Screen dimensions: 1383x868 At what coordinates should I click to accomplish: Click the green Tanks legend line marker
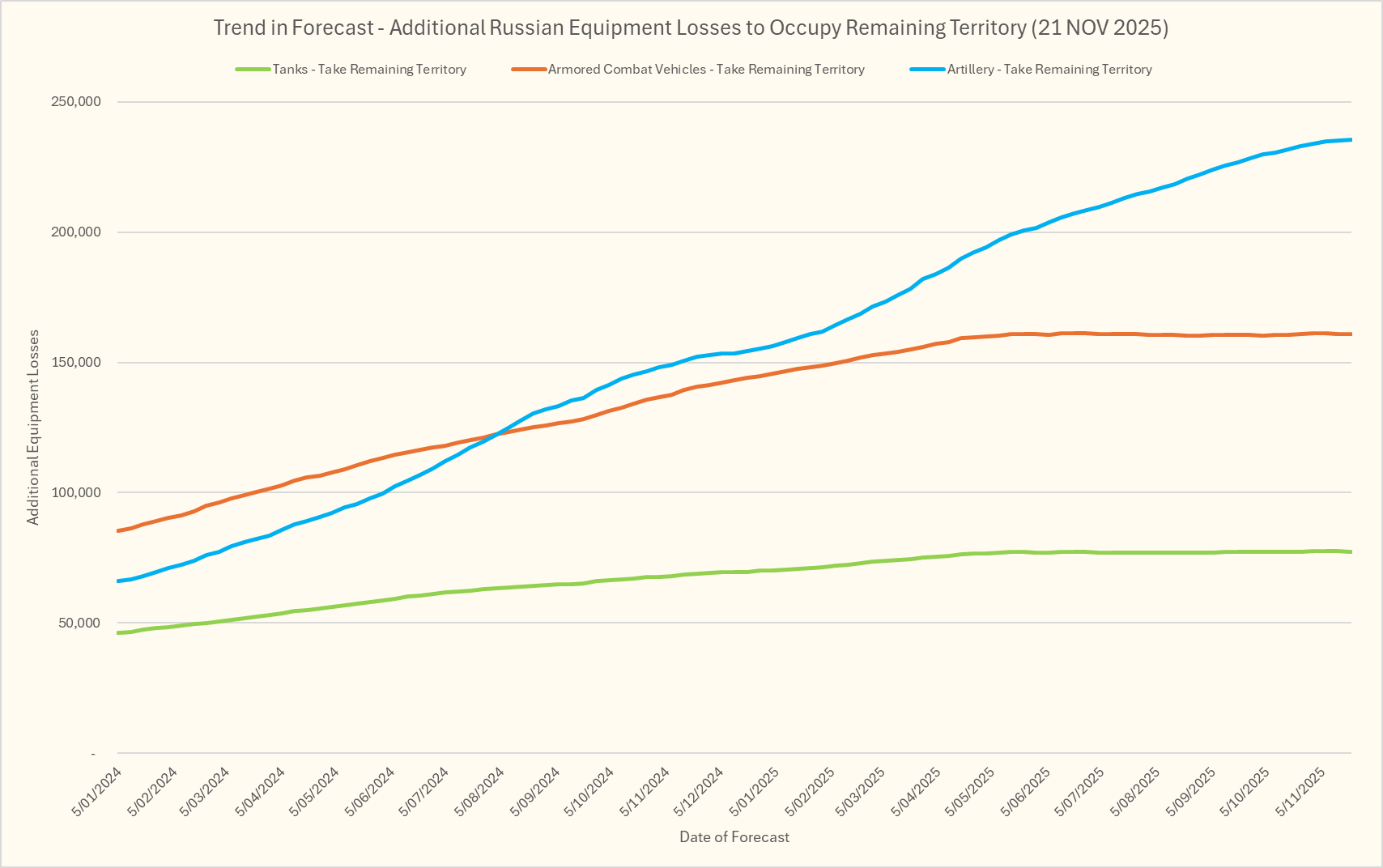(x=253, y=70)
